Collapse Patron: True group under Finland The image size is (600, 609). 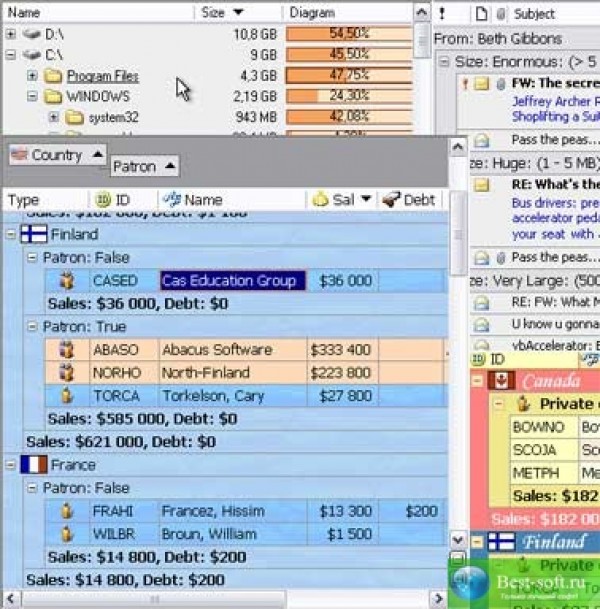pyautogui.click(x=32, y=326)
